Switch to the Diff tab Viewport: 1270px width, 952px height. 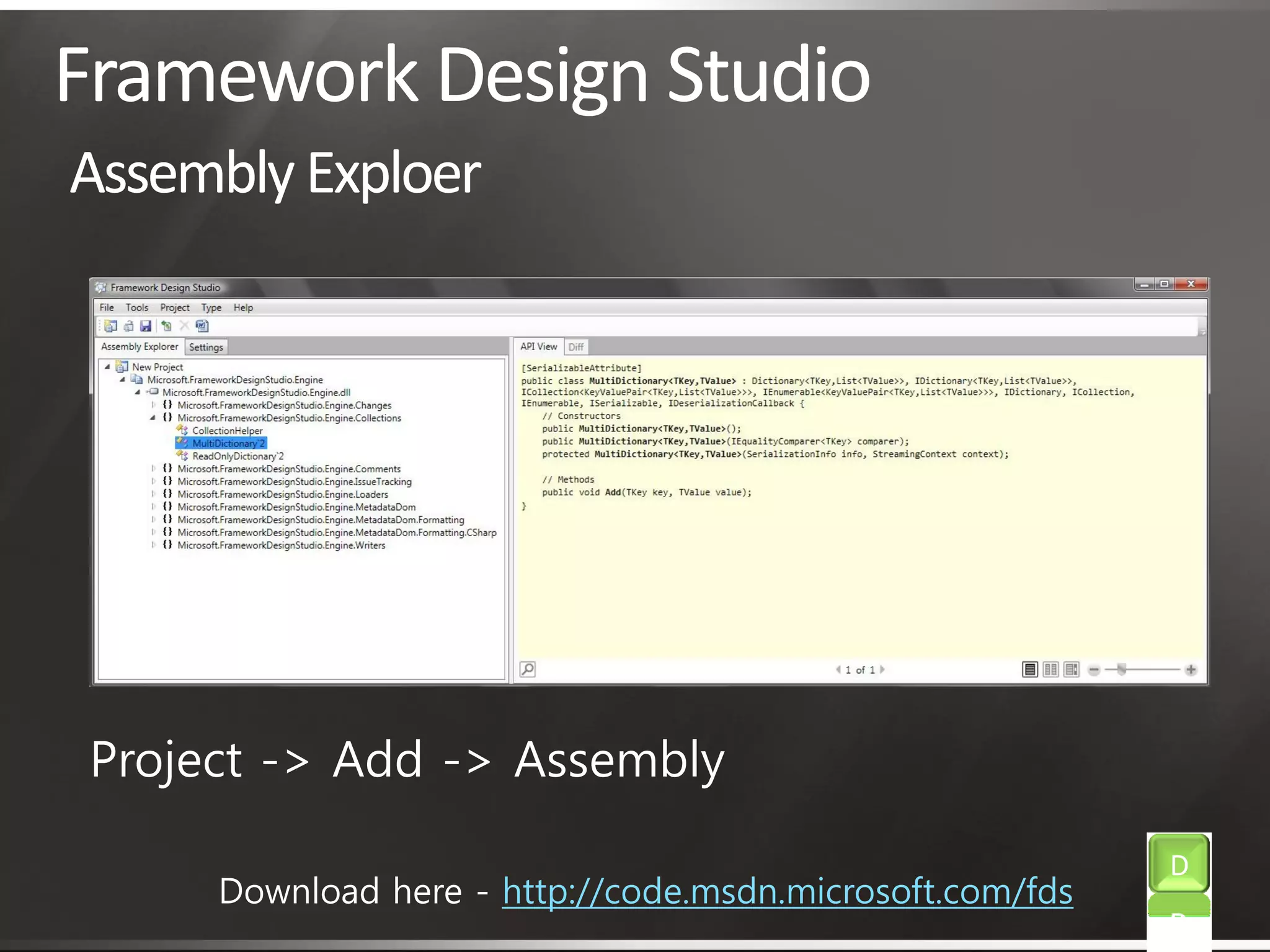click(x=575, y=347)
